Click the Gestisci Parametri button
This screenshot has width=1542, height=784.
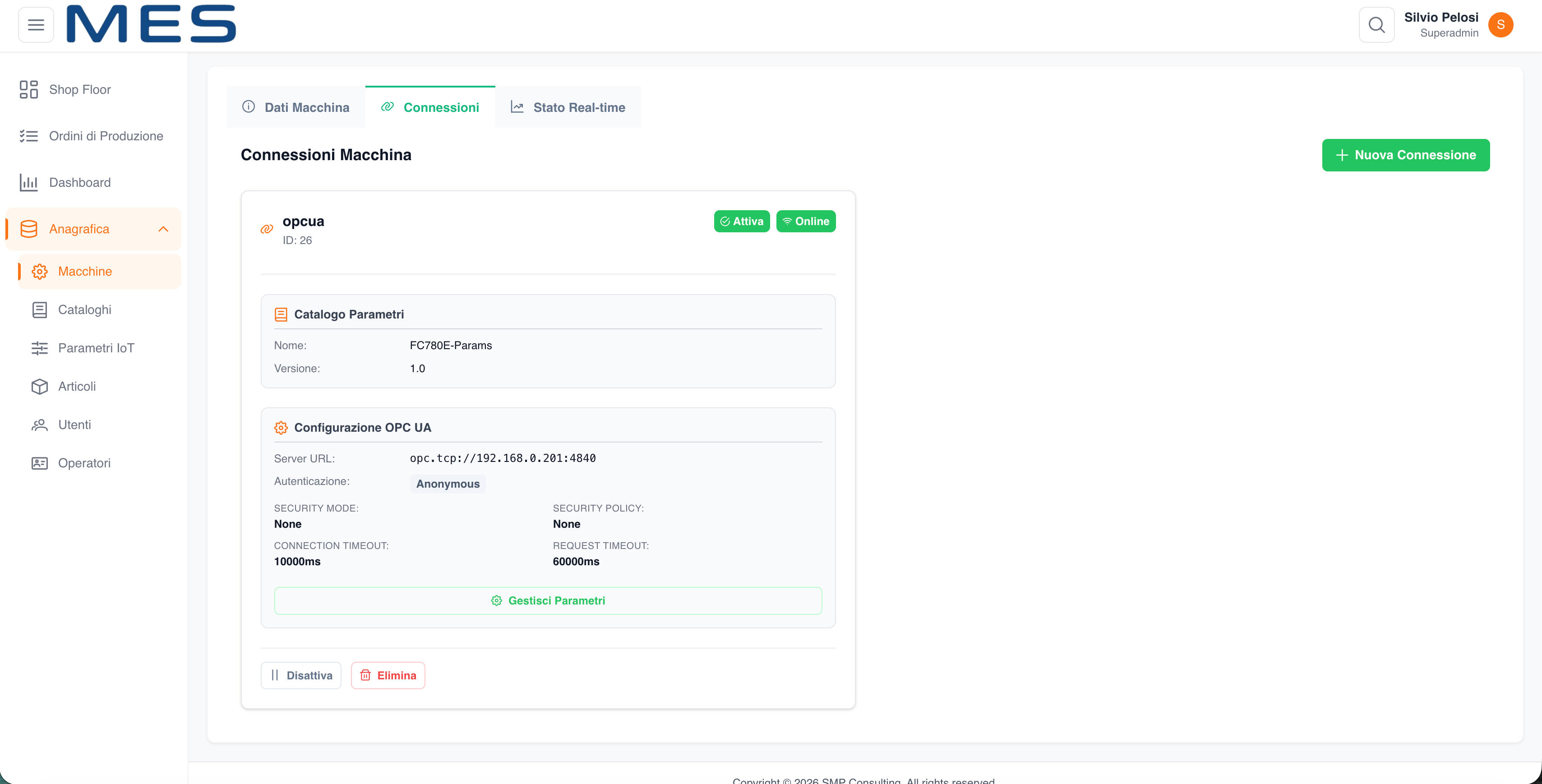pos(548,601)
